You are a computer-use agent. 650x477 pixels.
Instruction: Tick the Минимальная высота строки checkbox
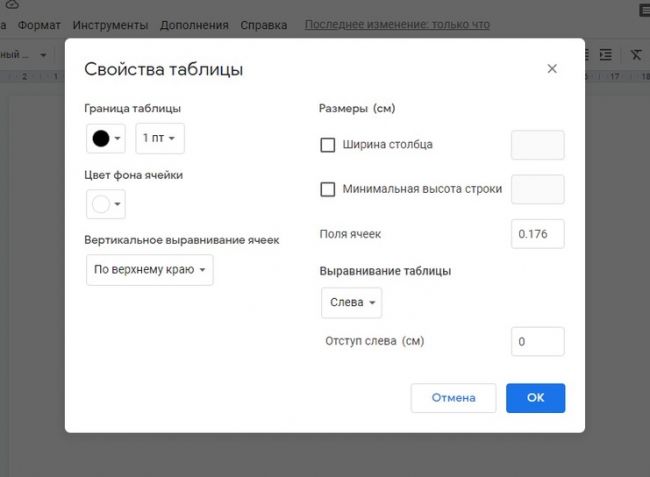coord(327,189)
